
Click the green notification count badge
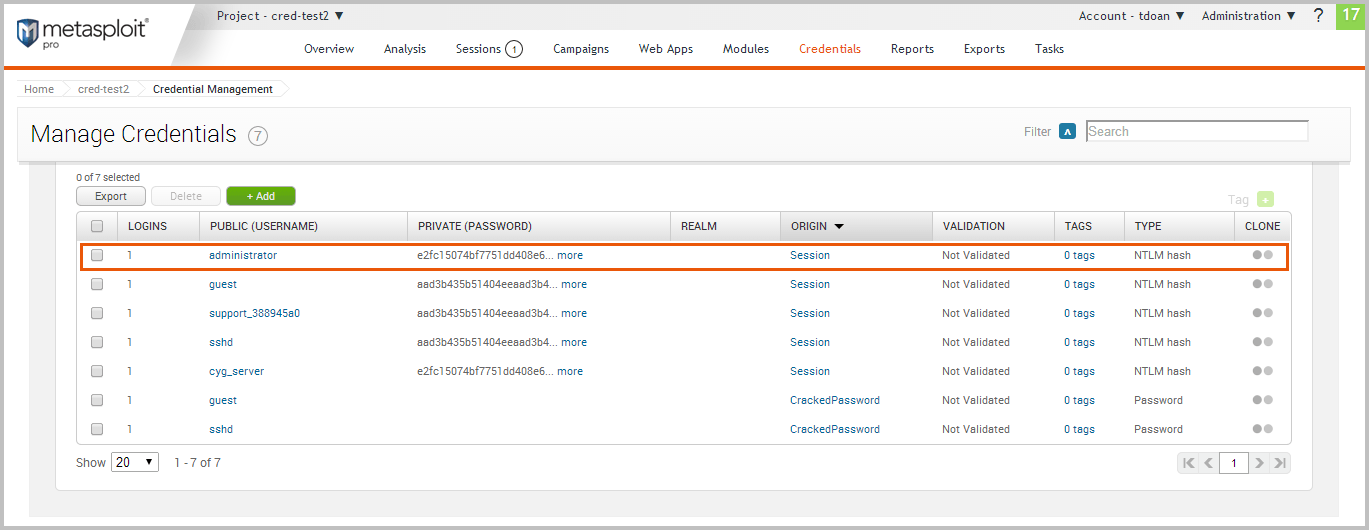(1350, 15)
